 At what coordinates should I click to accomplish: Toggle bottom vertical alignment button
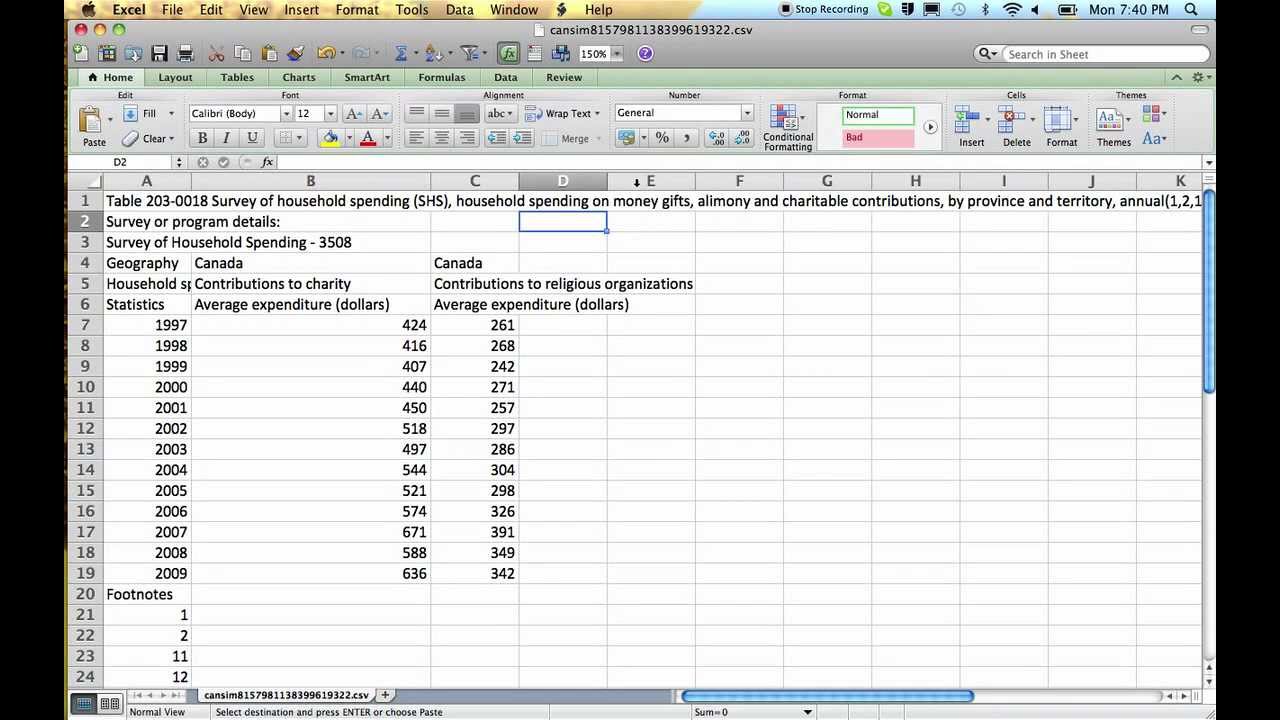(x=467, y=113)
